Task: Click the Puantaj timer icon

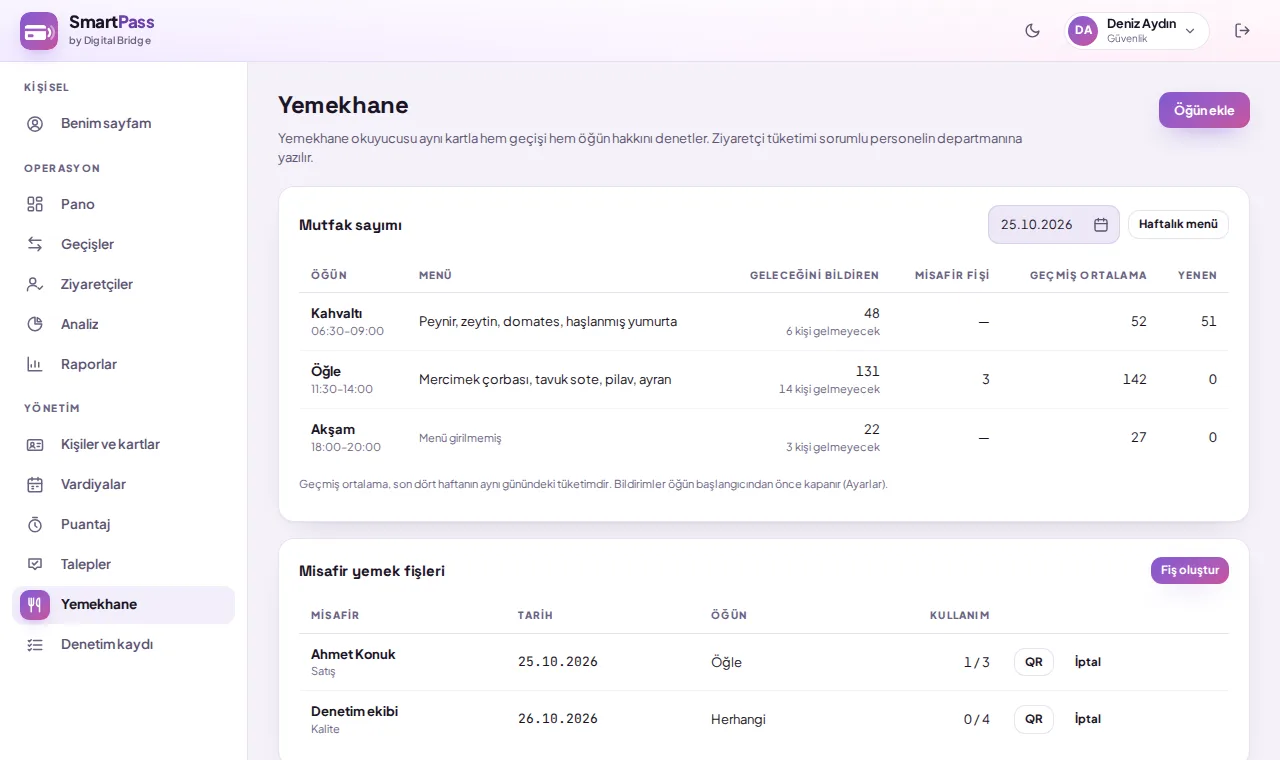Action: [35, 524]
